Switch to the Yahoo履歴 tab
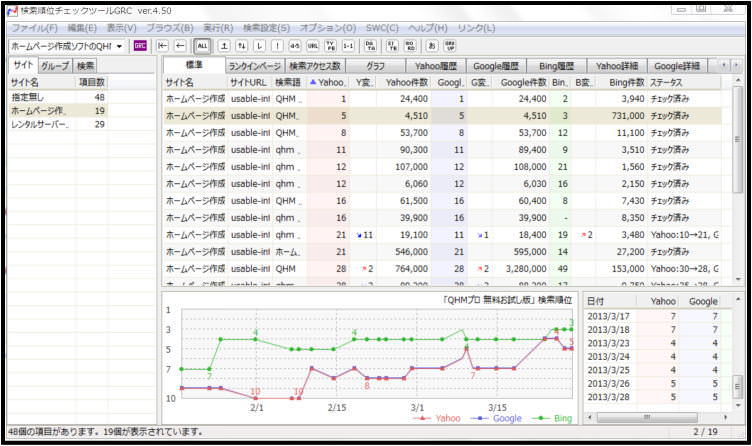 (x=436, y=66)
